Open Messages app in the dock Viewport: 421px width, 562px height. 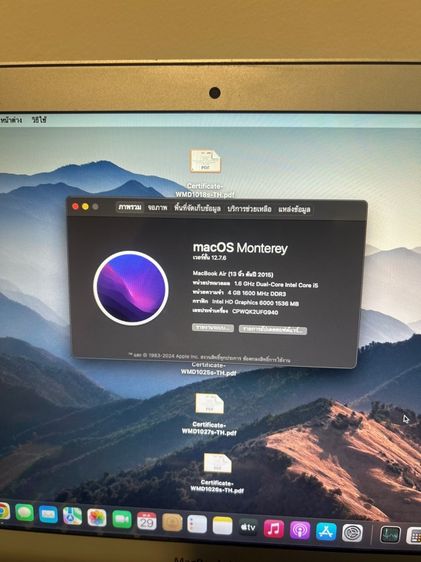[x=24, y=513]
